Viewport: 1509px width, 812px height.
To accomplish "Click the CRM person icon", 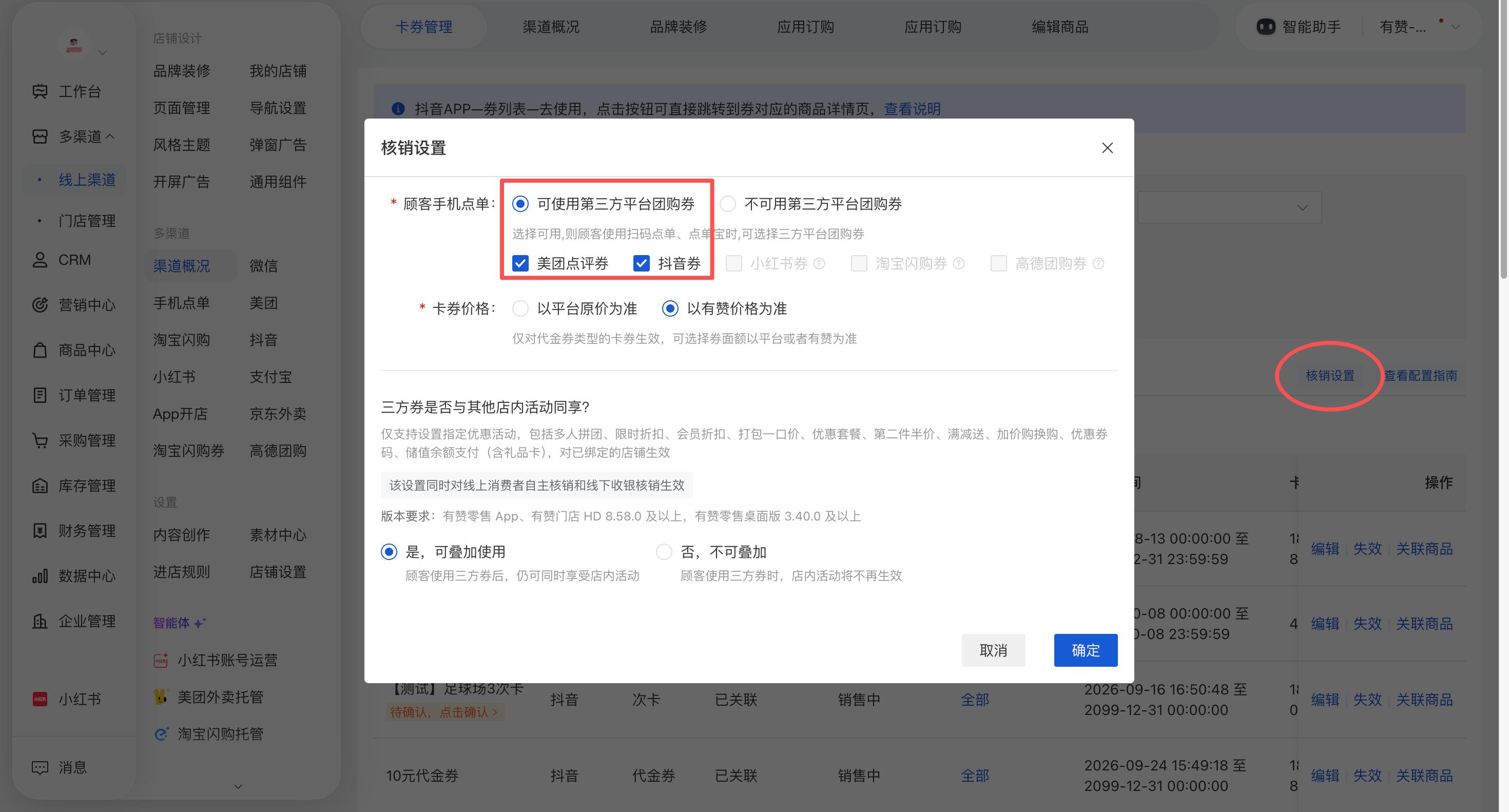I will 40,260.
